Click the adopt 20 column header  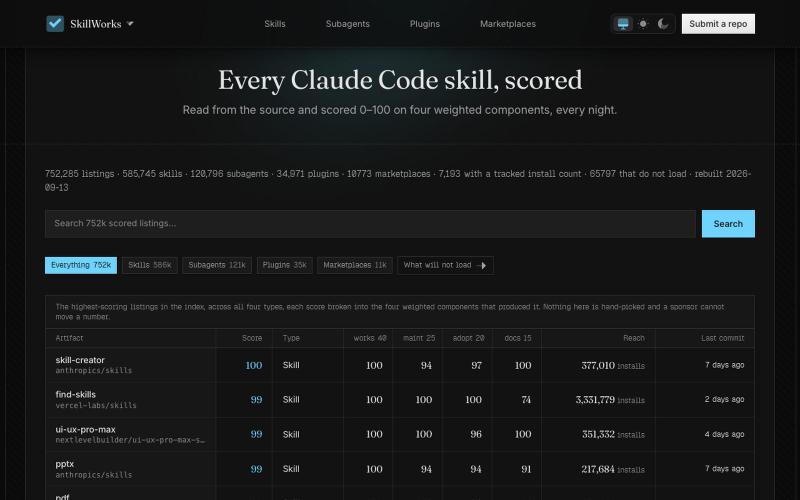[468, 338]
